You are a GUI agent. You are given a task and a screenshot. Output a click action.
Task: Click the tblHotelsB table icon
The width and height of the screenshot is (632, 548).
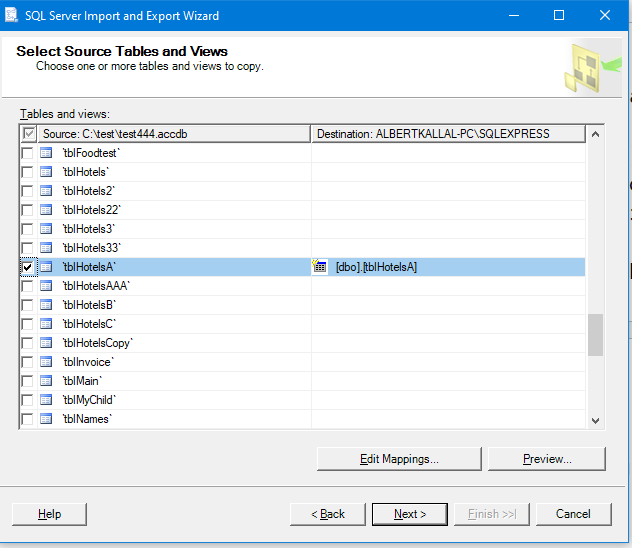(x=46, y=305)
